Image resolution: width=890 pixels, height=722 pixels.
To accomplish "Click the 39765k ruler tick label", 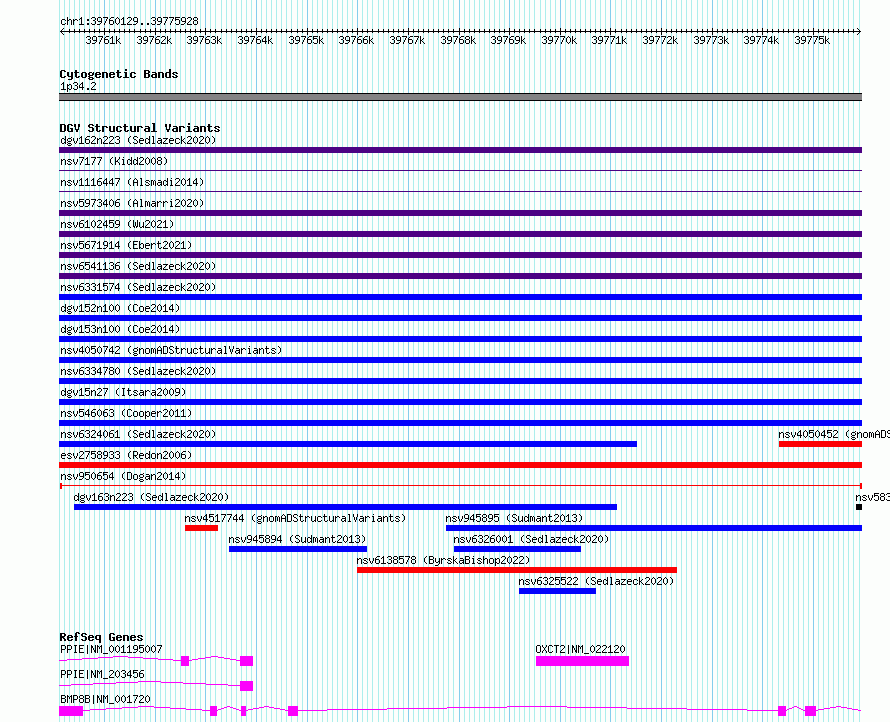I will pos(306,40).
